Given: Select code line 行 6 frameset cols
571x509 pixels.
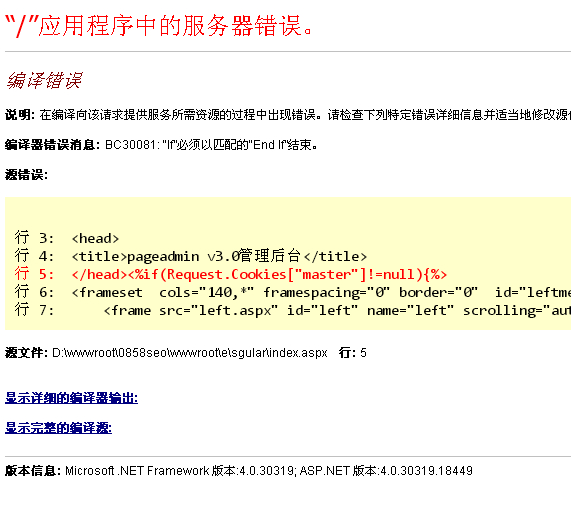Looking at the screenshot, I should pos(292,292).
